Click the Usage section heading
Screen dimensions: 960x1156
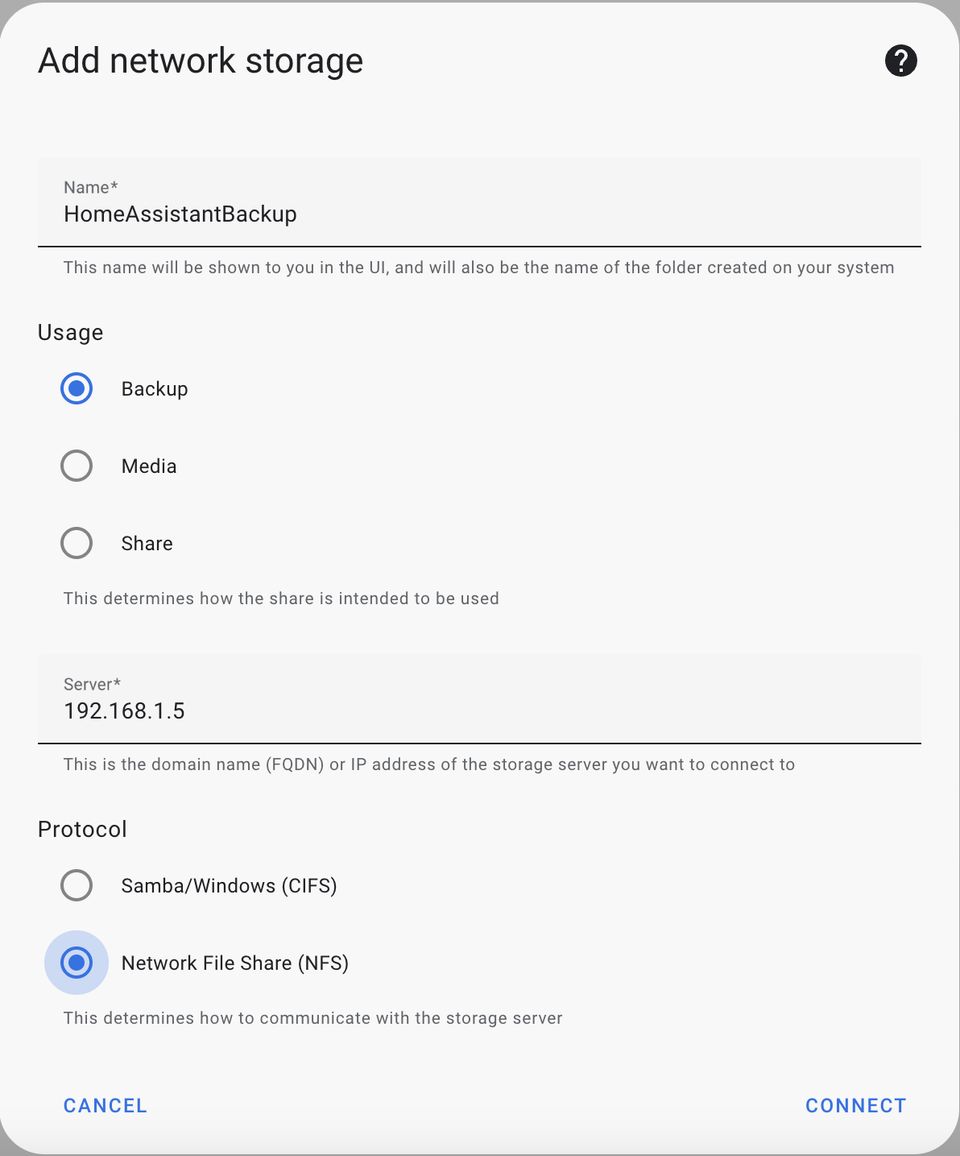point(70,332)
